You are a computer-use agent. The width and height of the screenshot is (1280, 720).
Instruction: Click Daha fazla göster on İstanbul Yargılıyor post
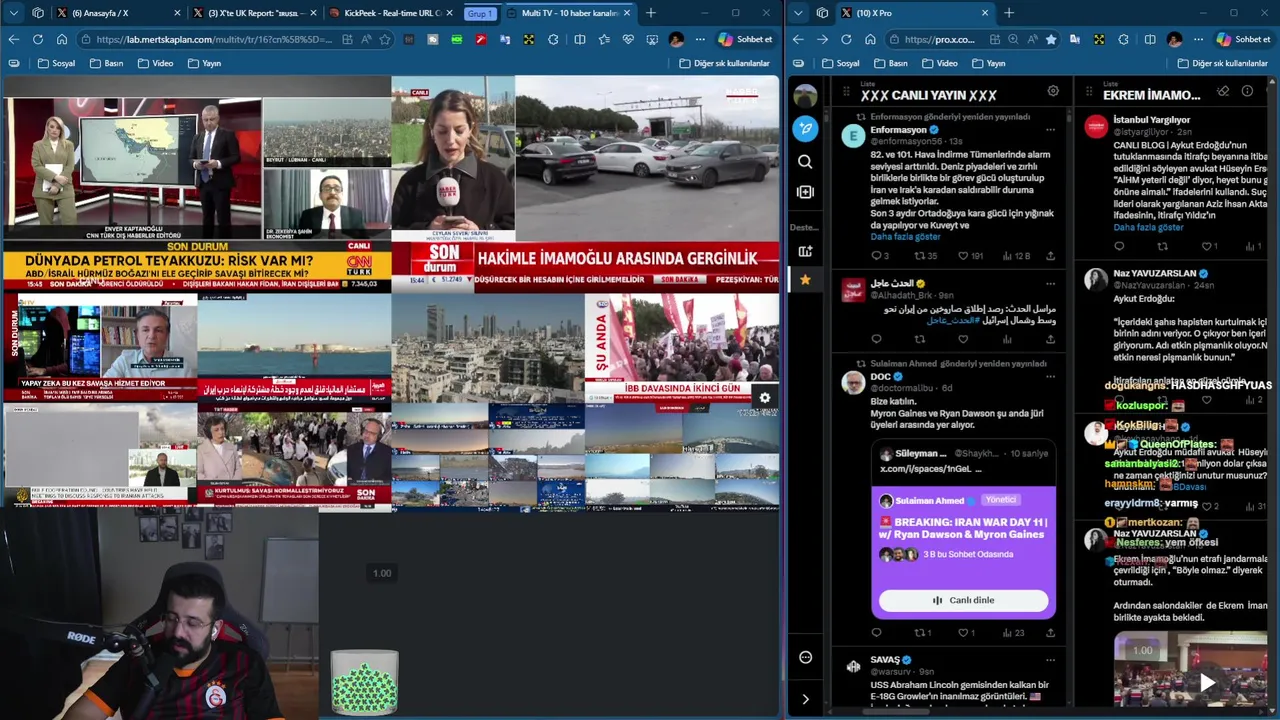coord(1148,227)
